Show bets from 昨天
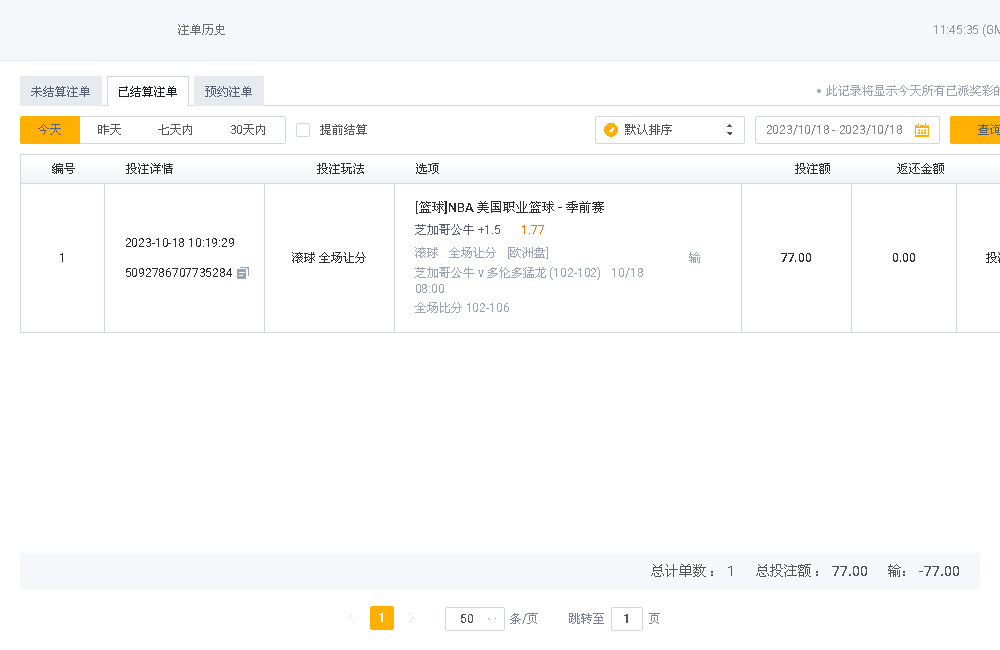This screenshot has width=1000, height=650. tap(109, 130)
